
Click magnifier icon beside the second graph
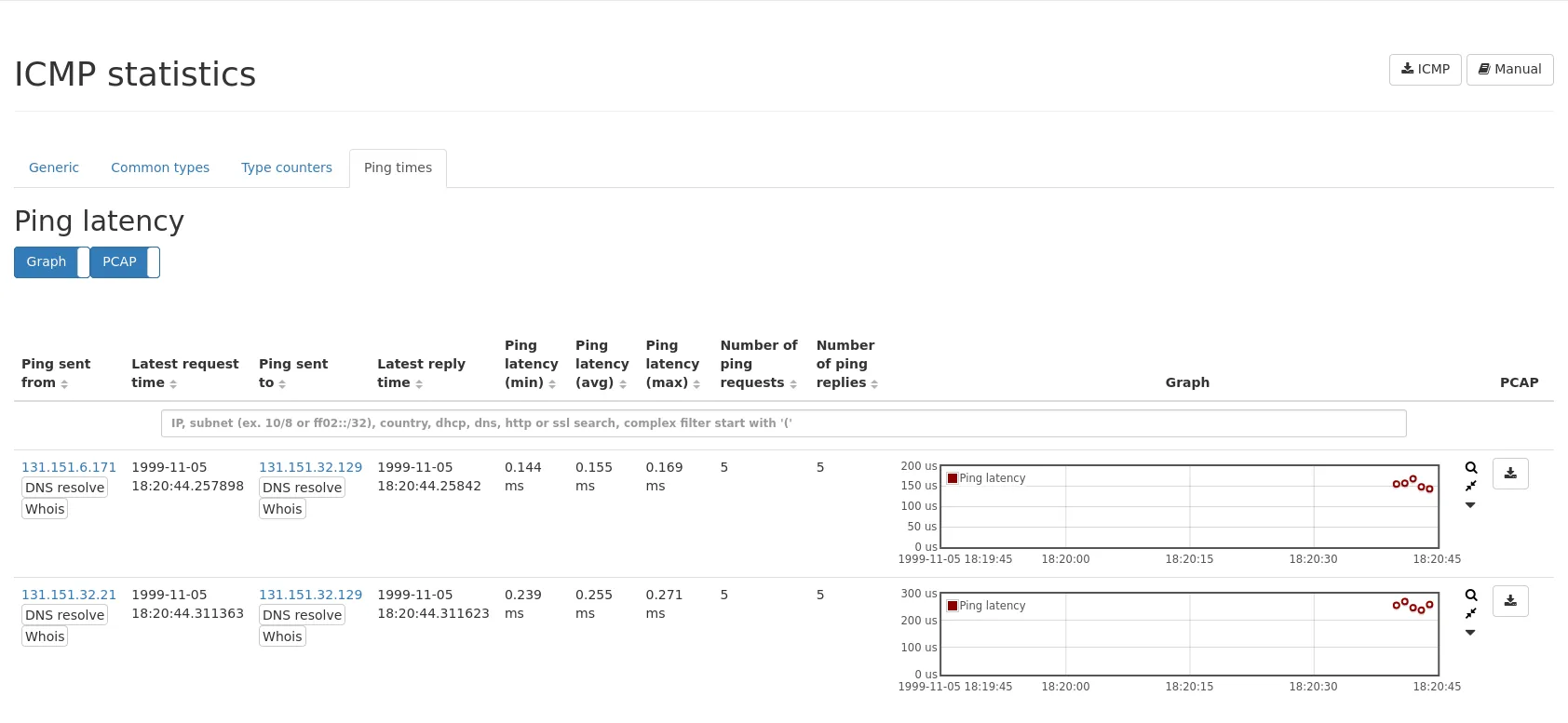click(1471, 596)
